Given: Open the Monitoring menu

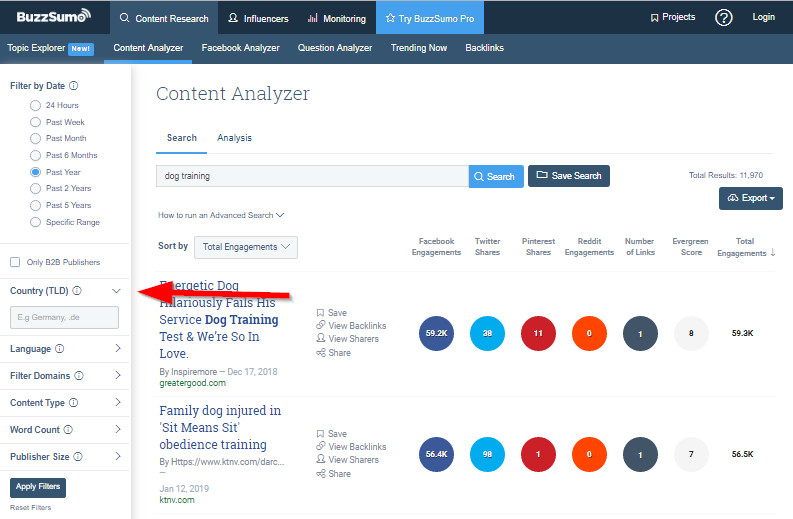Looking at the screenshot, I should 336,18.
